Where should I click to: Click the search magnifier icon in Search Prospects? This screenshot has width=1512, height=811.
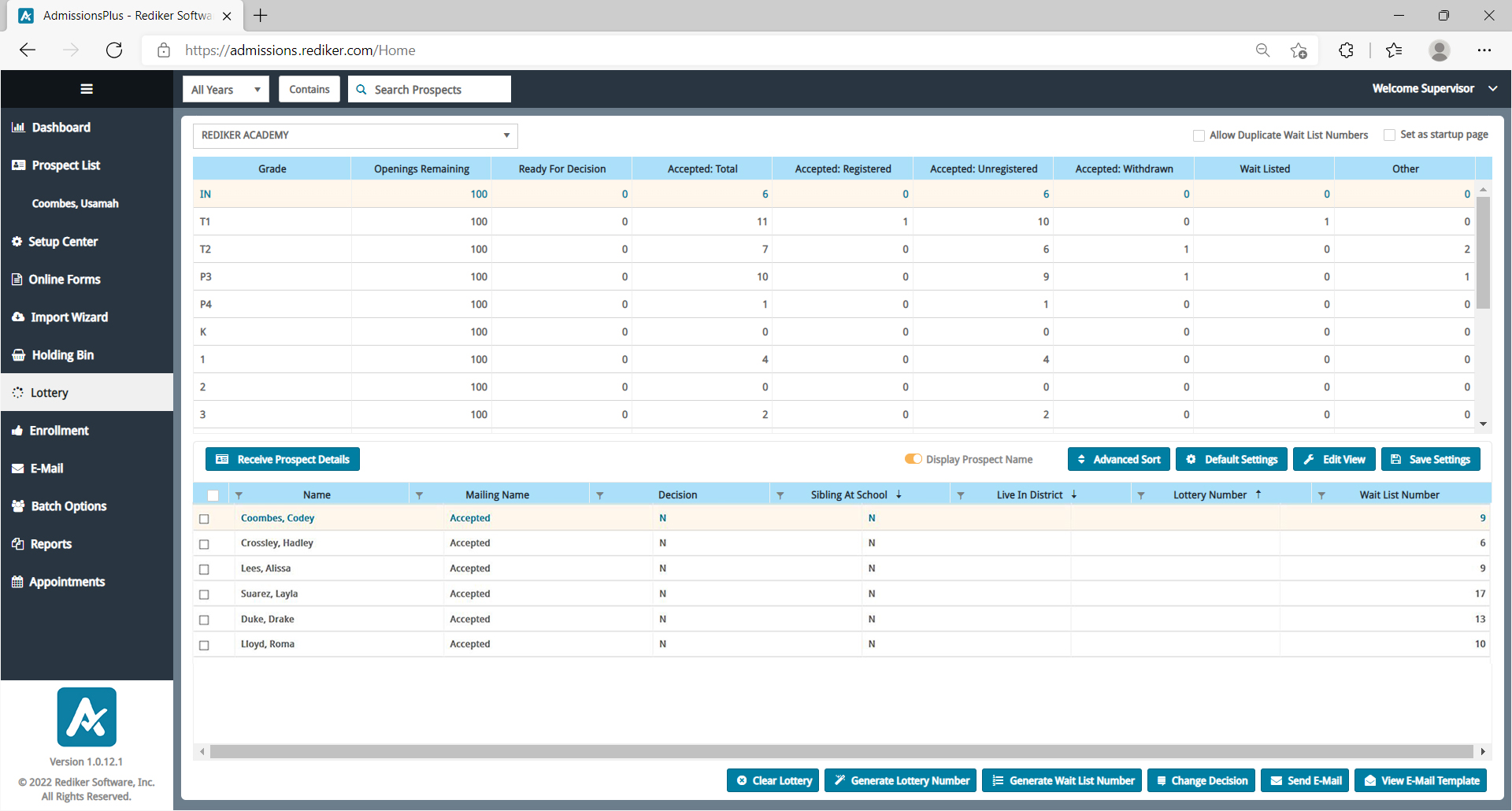pyautogui.click(x=361, y=90)
